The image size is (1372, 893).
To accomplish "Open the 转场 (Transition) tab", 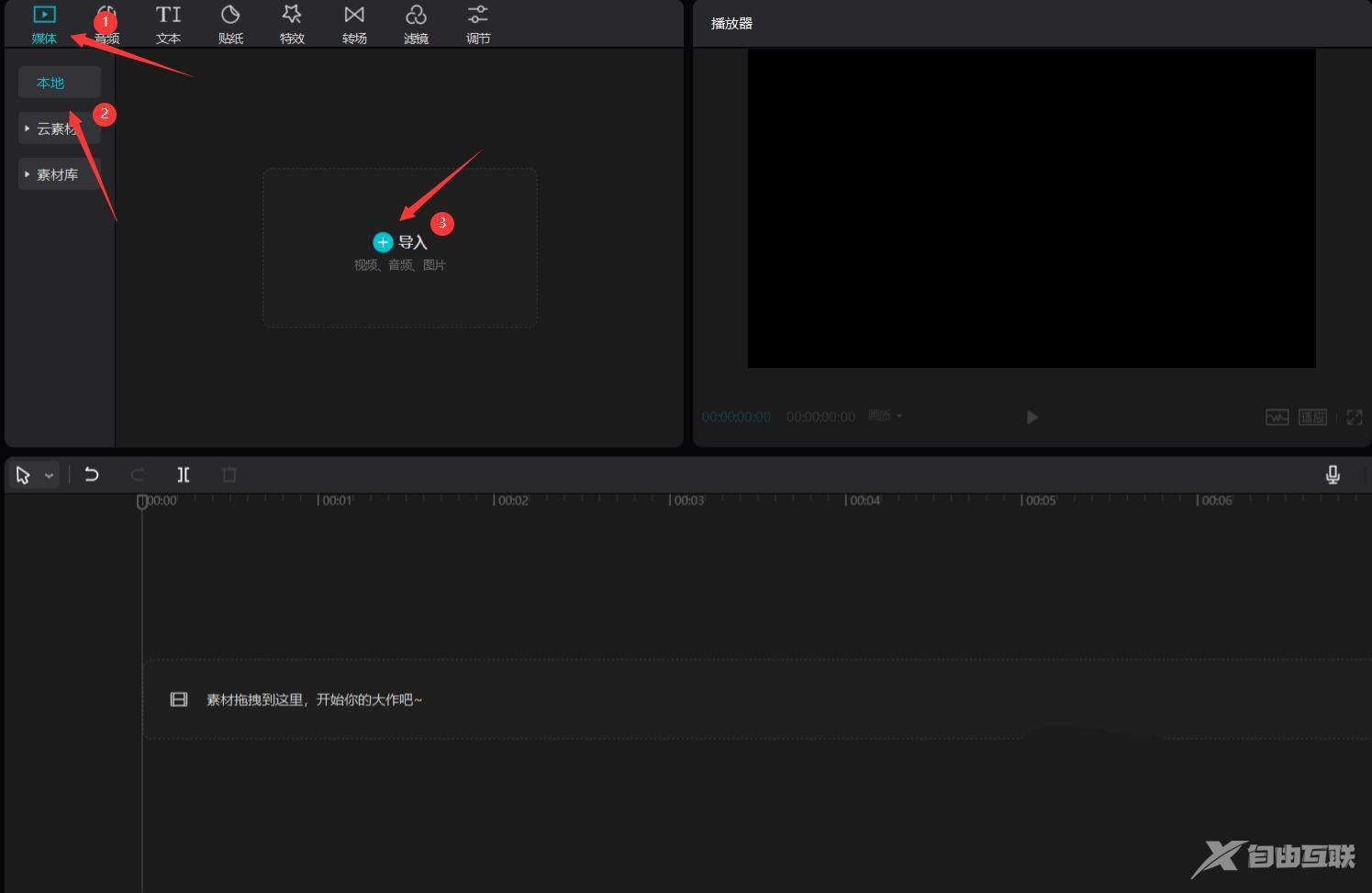I will (354, 25).
